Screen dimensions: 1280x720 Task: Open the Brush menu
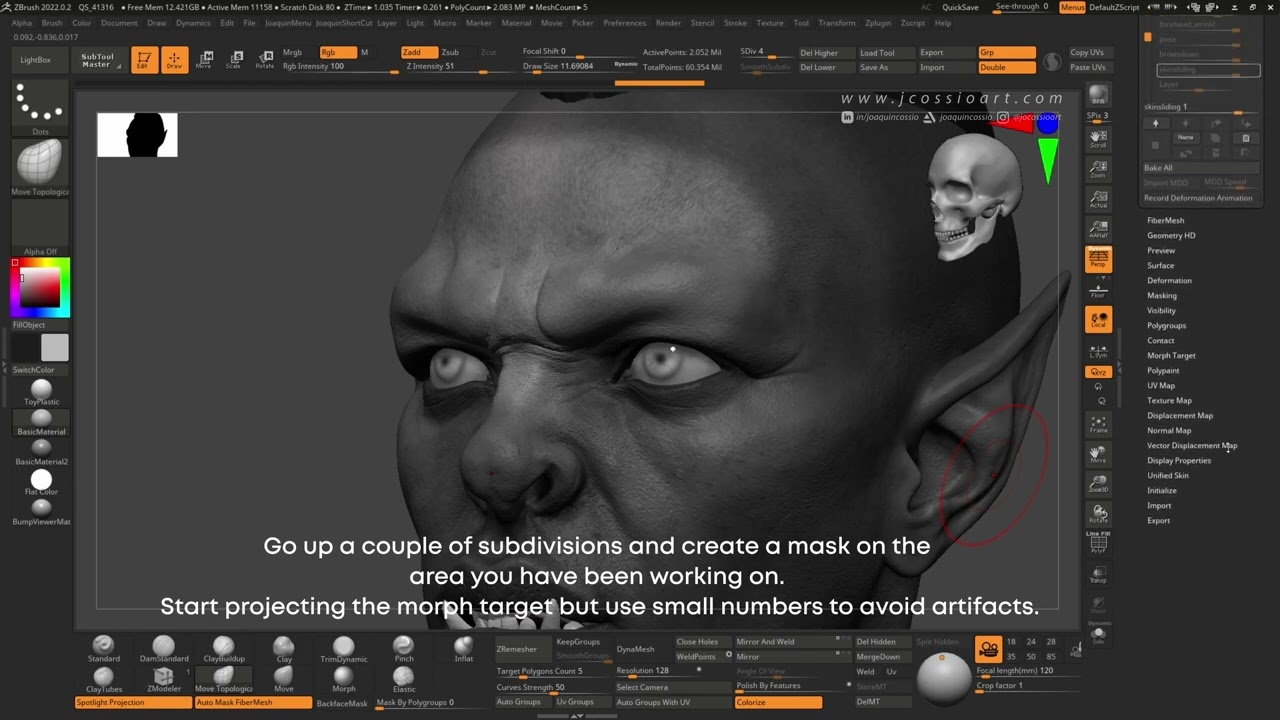52,23
